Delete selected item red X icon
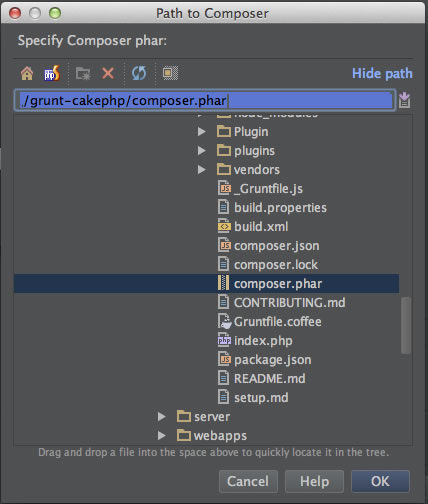Image resolution: width=428 pixels, height=504 pixels. pyautogui.click(x=108, y=73)
